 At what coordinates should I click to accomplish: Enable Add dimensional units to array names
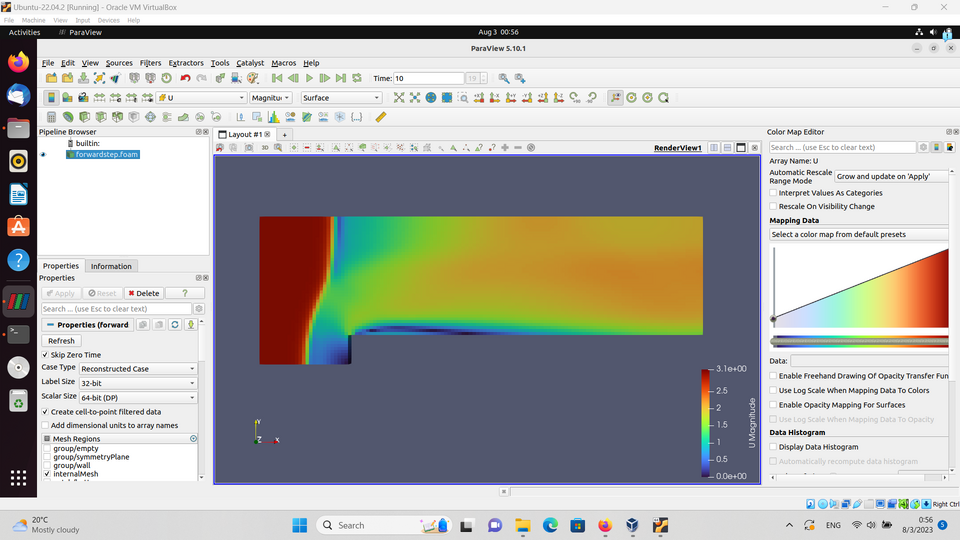click(x=45, y=426)
